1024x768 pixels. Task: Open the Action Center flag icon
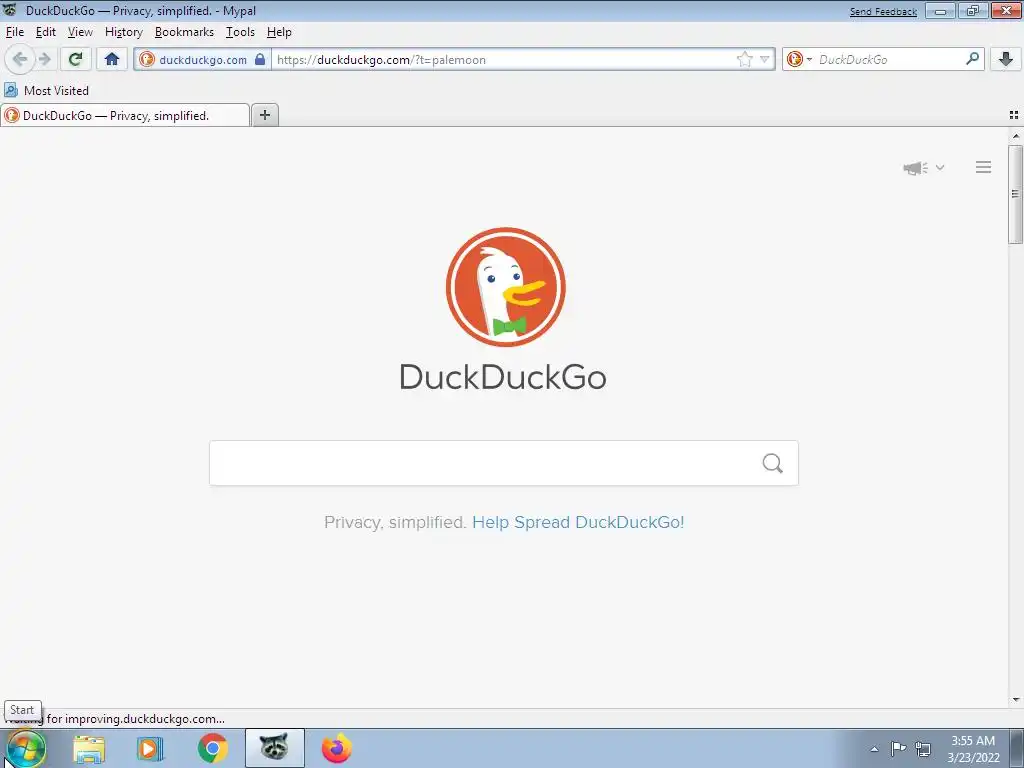click(899, 748)
